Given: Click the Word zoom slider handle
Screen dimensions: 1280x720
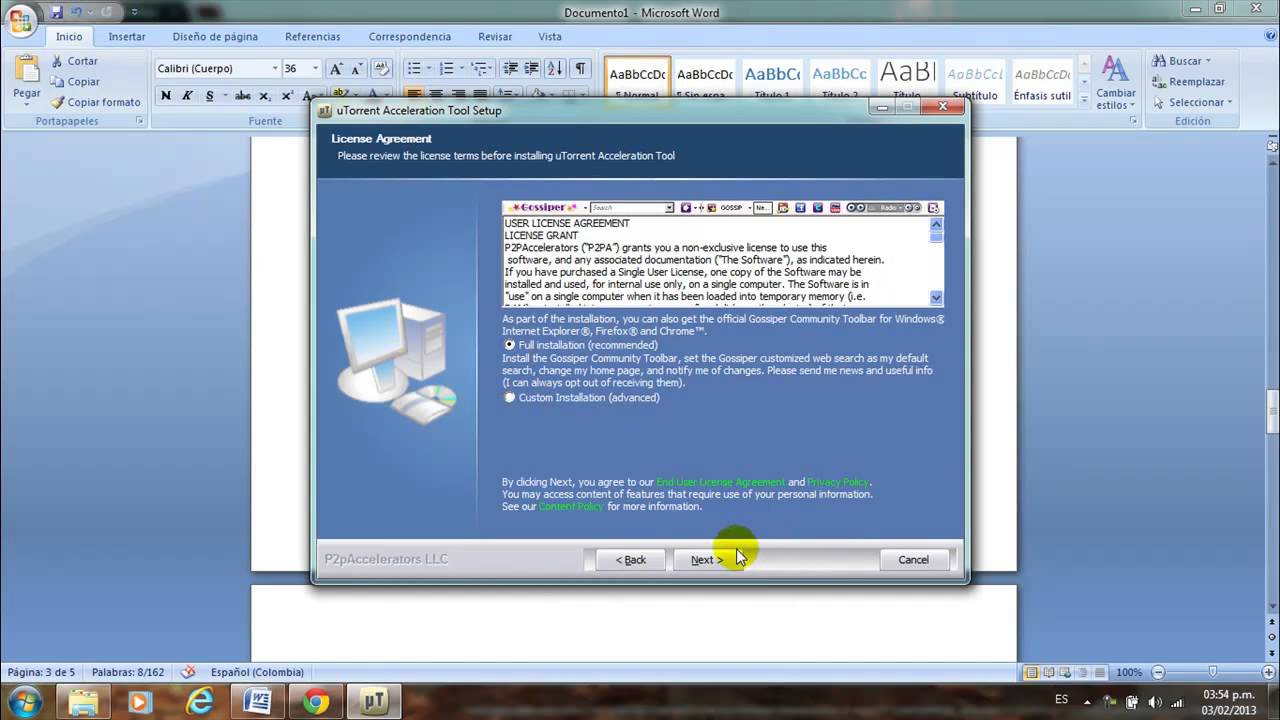Looking at the screenshot, I should (1213, 672).
